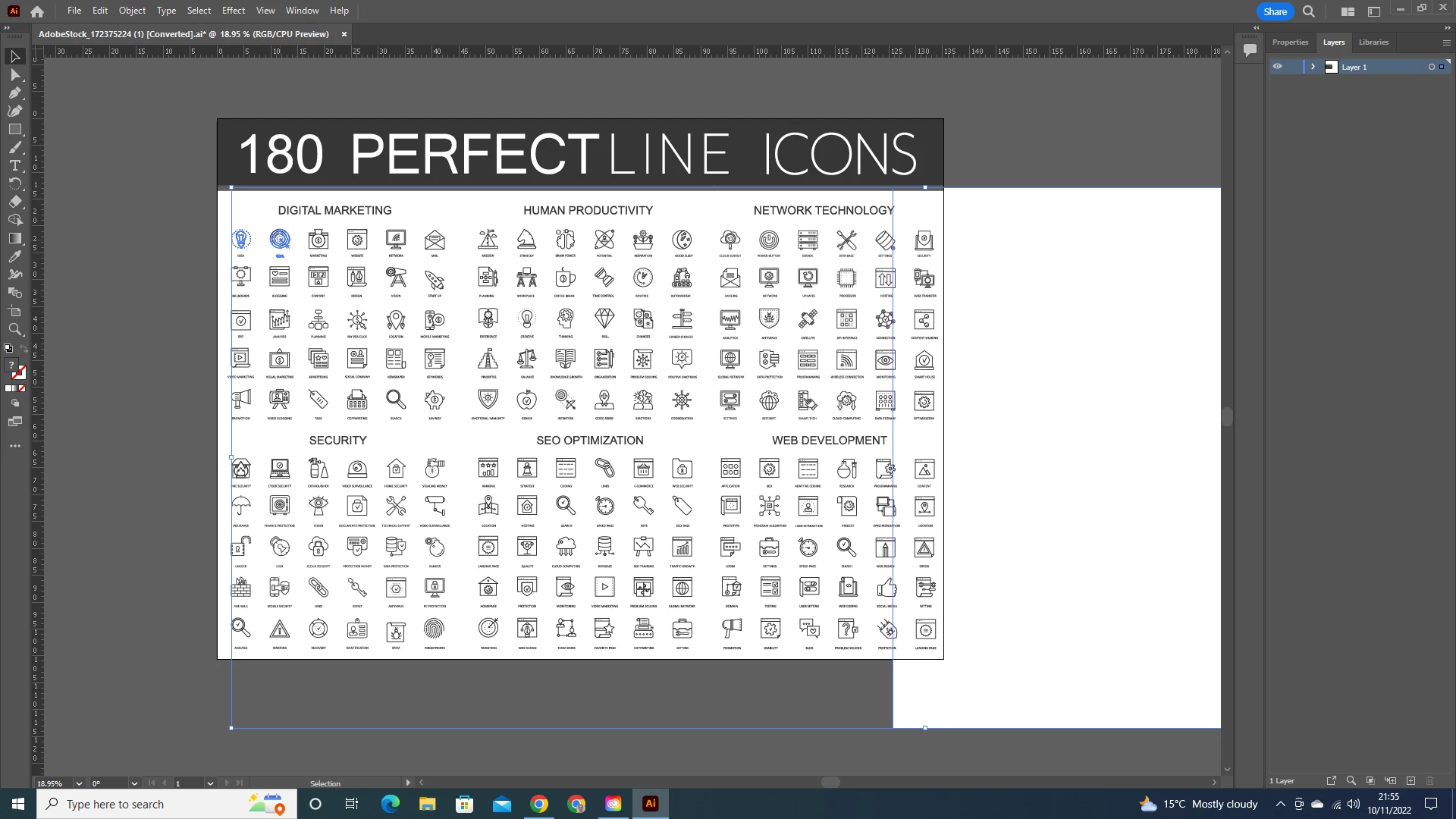This screenshot has height=819, width=1456.
Task: Select the Pen tool
Action: (14, 93)
